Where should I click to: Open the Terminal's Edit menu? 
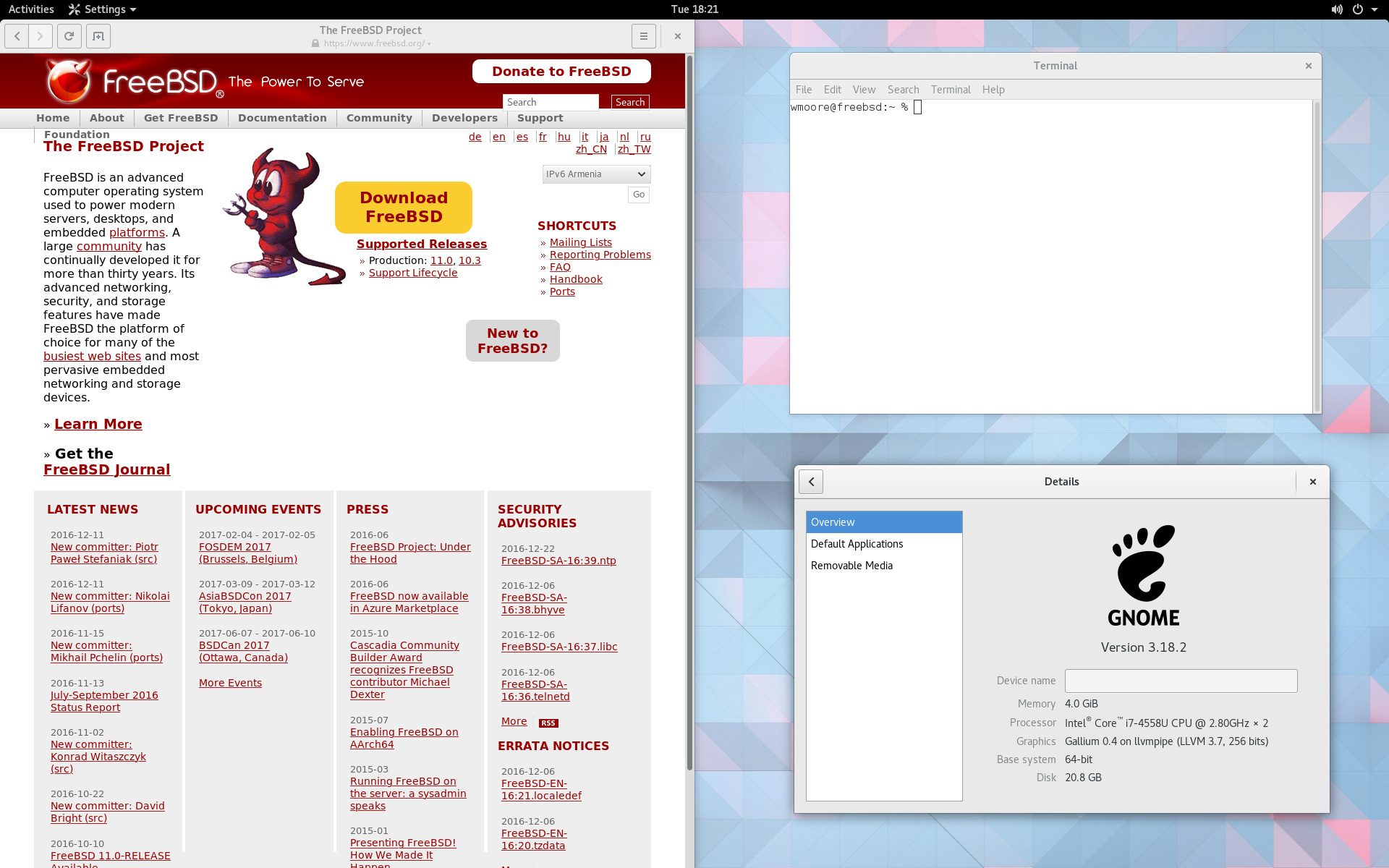point(832,90)
